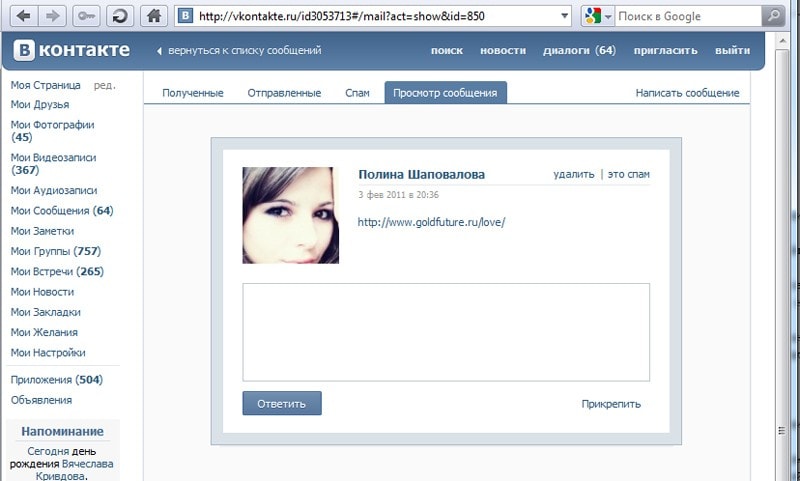Expand the Google search engine selector
The width and height of the screenshot is (800, 481).
[x=598, y=16]
